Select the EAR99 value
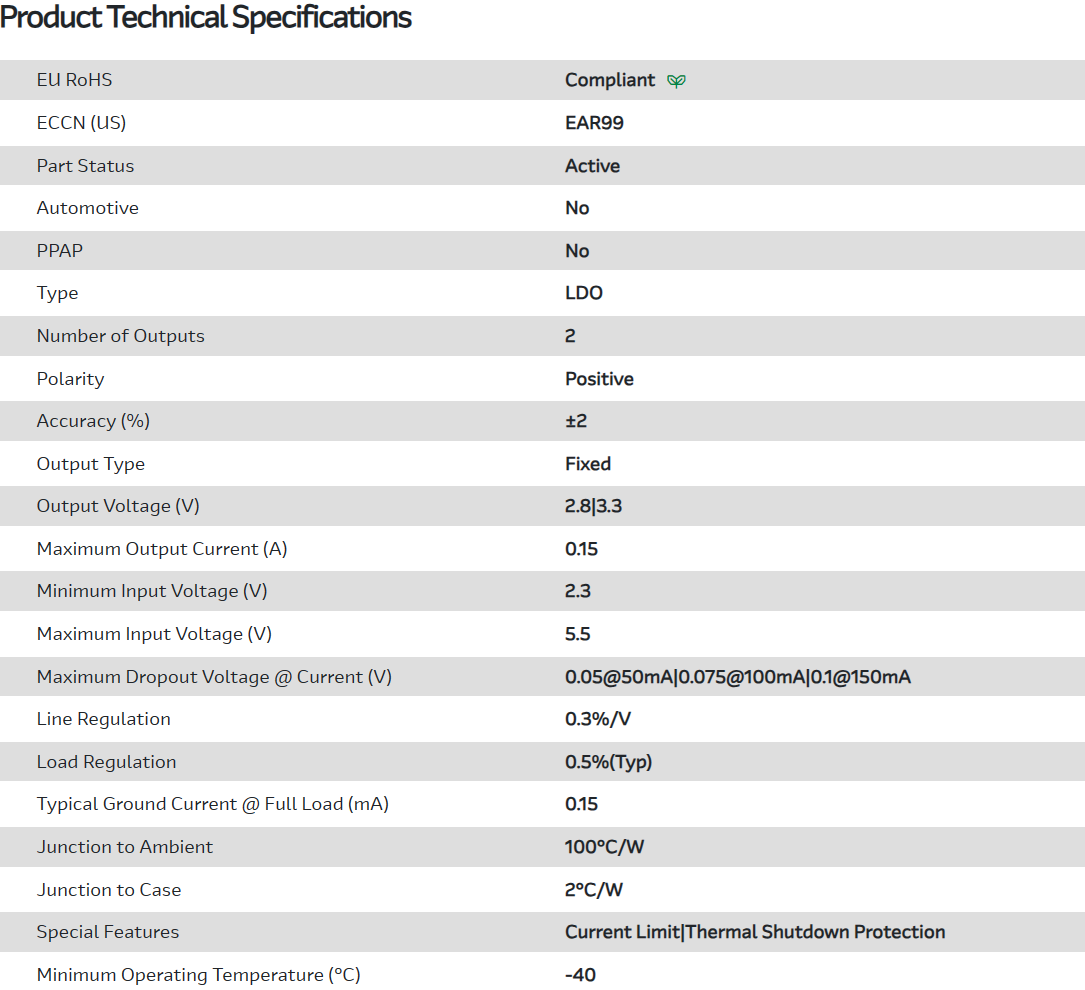Screen dimensions: 1085x990 tap(594, 123)
